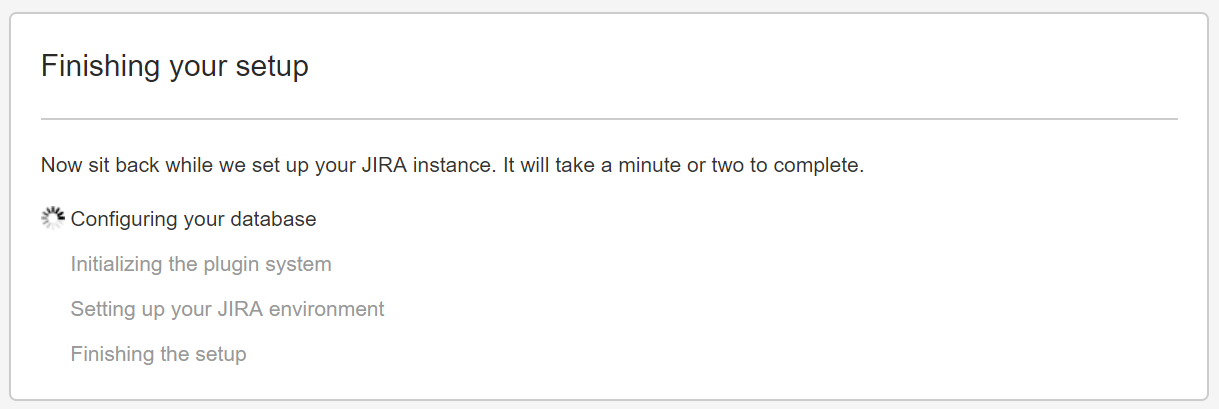Image resolution: width=1219 pixels, height=409 pixels.
Task: Click the word 'system' in the second step
Action: click(300, 264)
